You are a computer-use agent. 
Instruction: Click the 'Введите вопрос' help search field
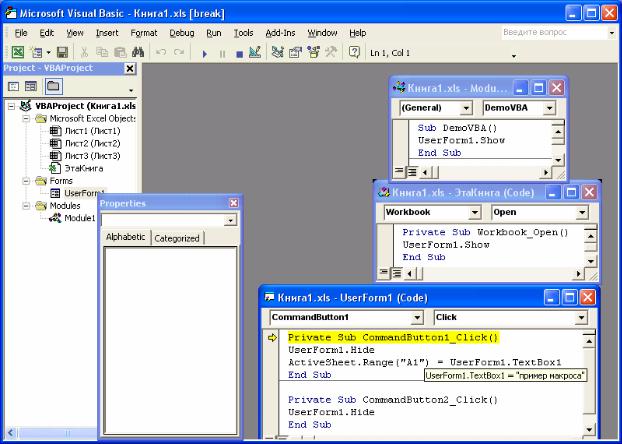click(553, 33)
